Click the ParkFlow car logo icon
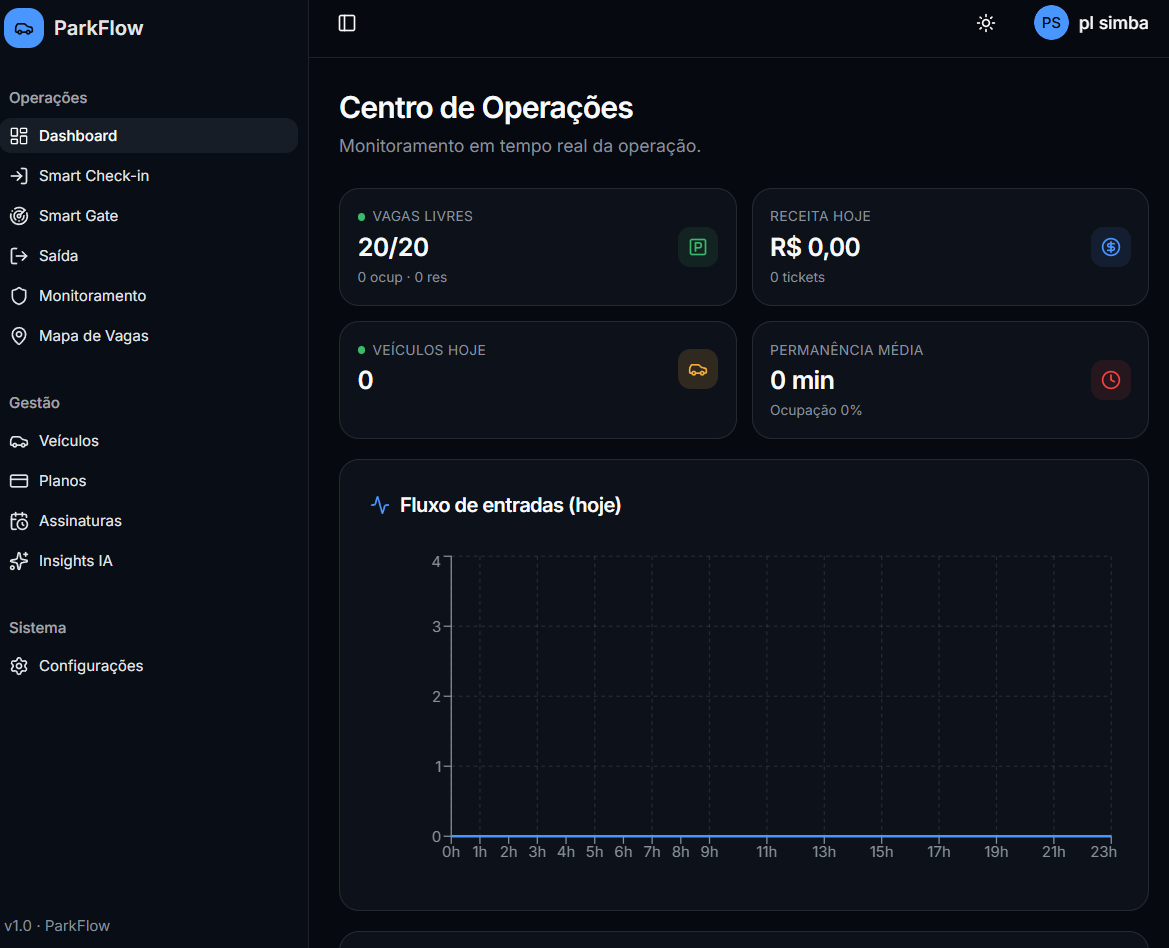 (24, 28)
